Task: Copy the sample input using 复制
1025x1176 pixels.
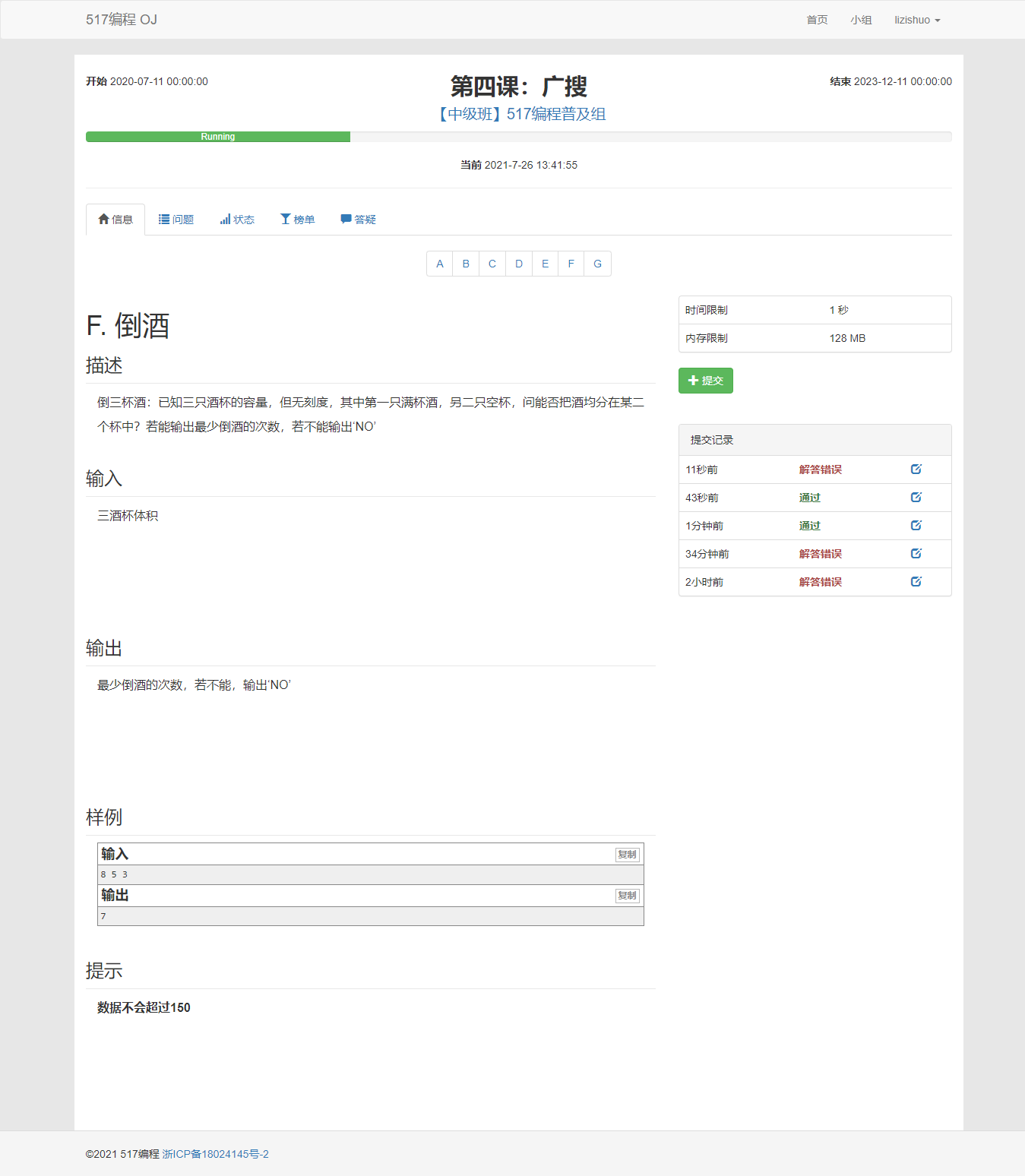Action: pyautogui.click(x=627, y=854)
